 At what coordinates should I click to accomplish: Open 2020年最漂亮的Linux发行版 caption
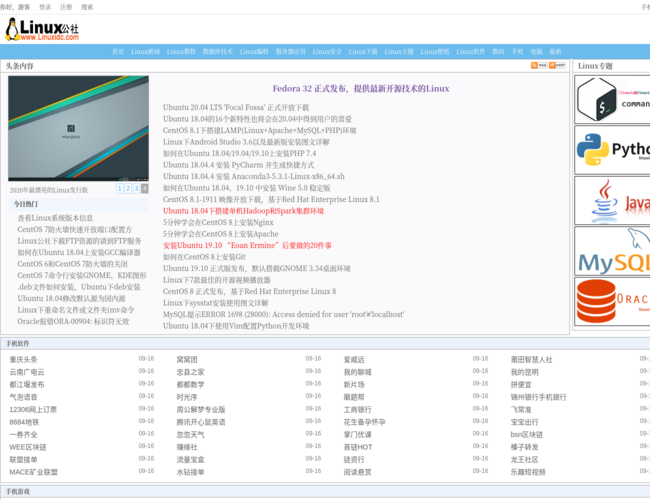tap(49, 190)
